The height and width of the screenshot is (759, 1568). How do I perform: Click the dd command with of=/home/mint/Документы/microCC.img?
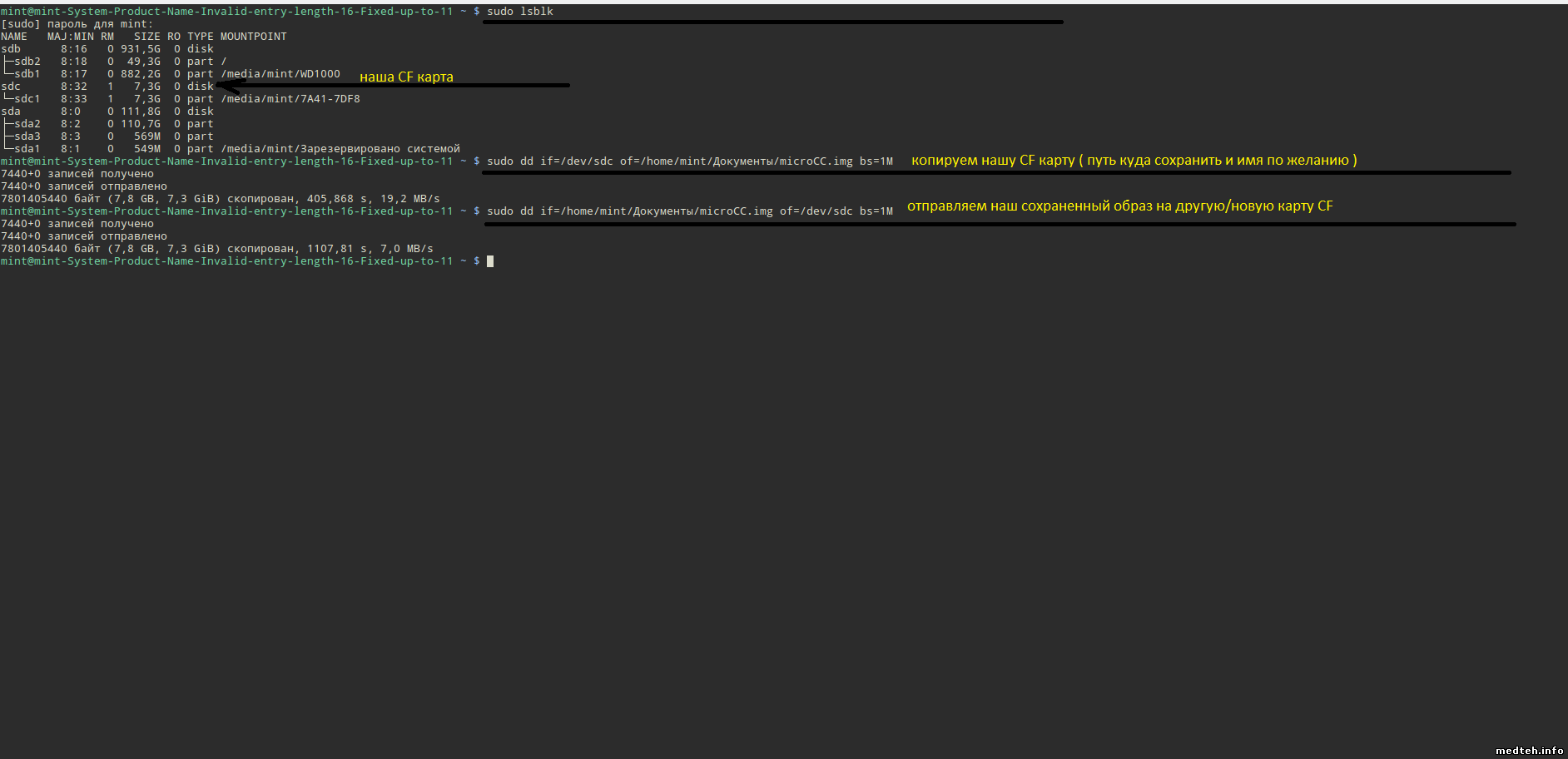click(689, 161)
